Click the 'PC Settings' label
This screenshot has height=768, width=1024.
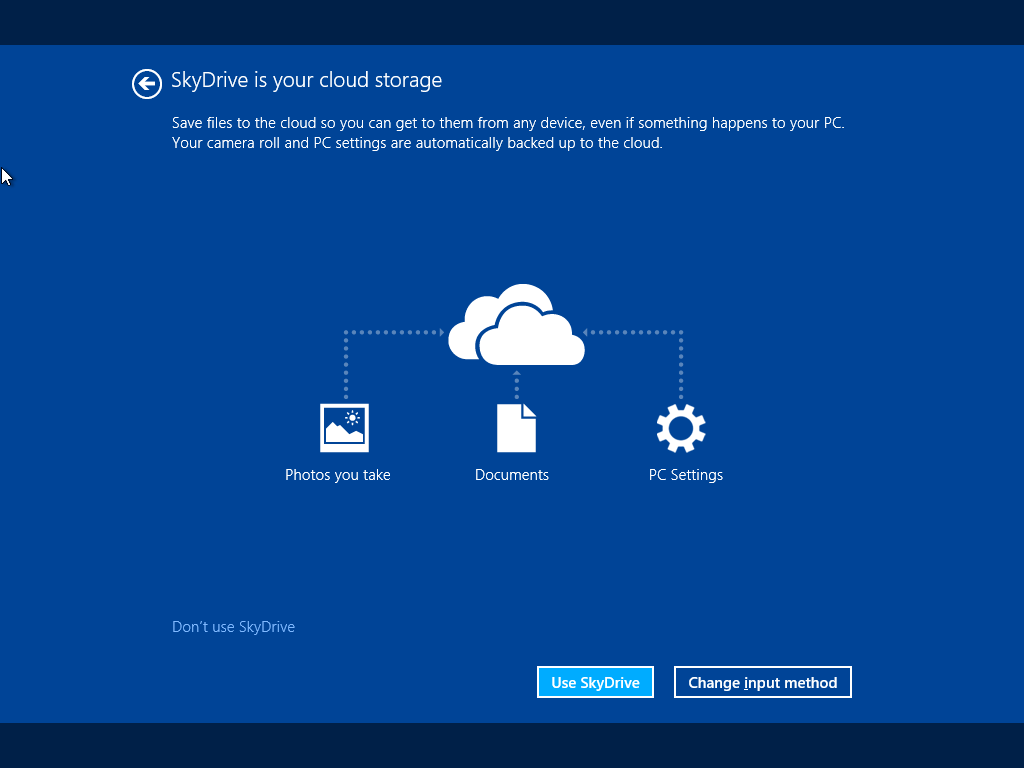pos(686,475)
